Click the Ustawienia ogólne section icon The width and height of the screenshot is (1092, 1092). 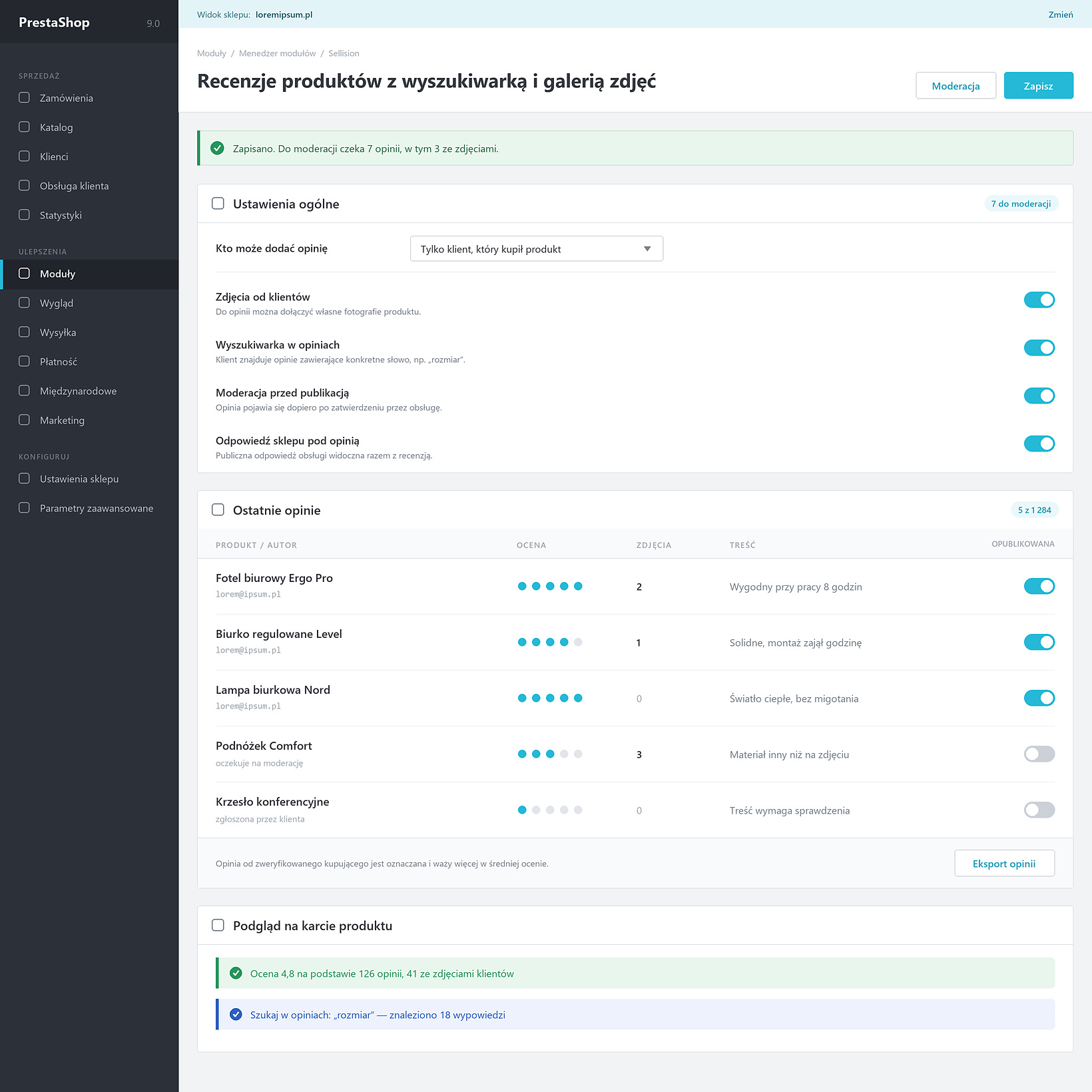click(218, 204)
